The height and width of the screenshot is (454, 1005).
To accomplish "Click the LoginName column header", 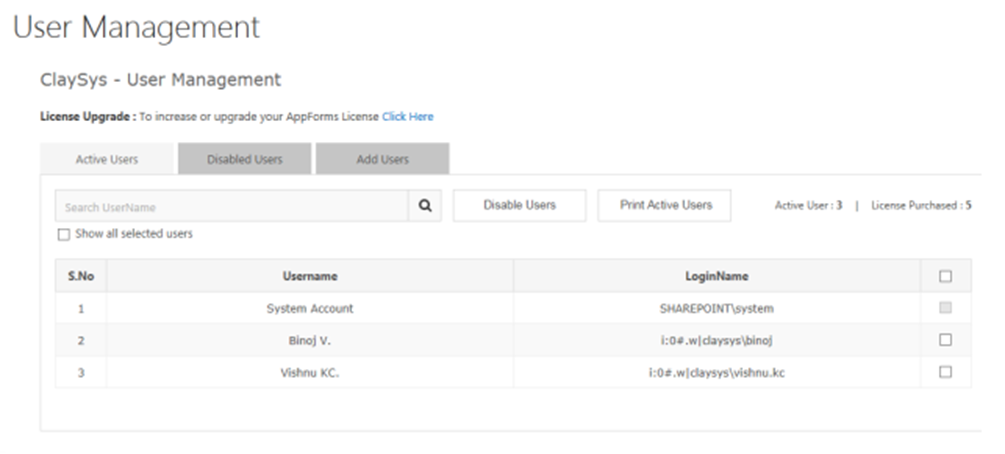I will (x=717, y=276).
